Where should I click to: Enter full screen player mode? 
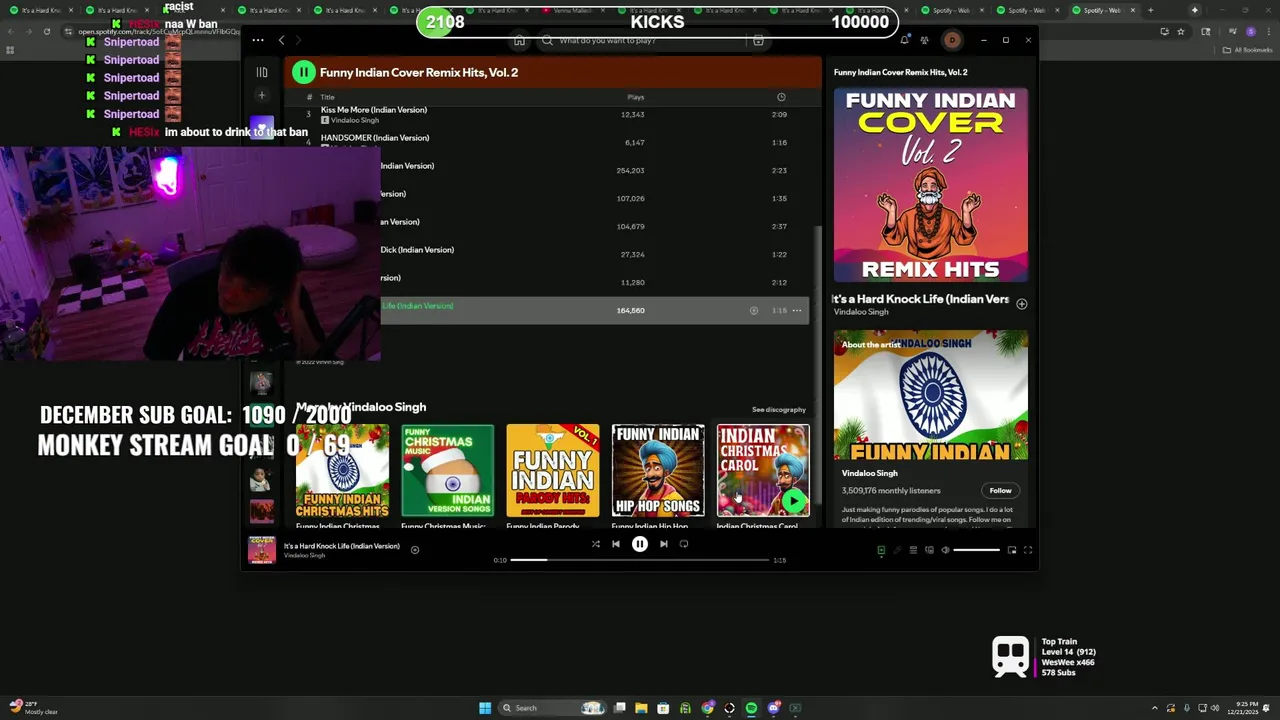click(1027, 550)
